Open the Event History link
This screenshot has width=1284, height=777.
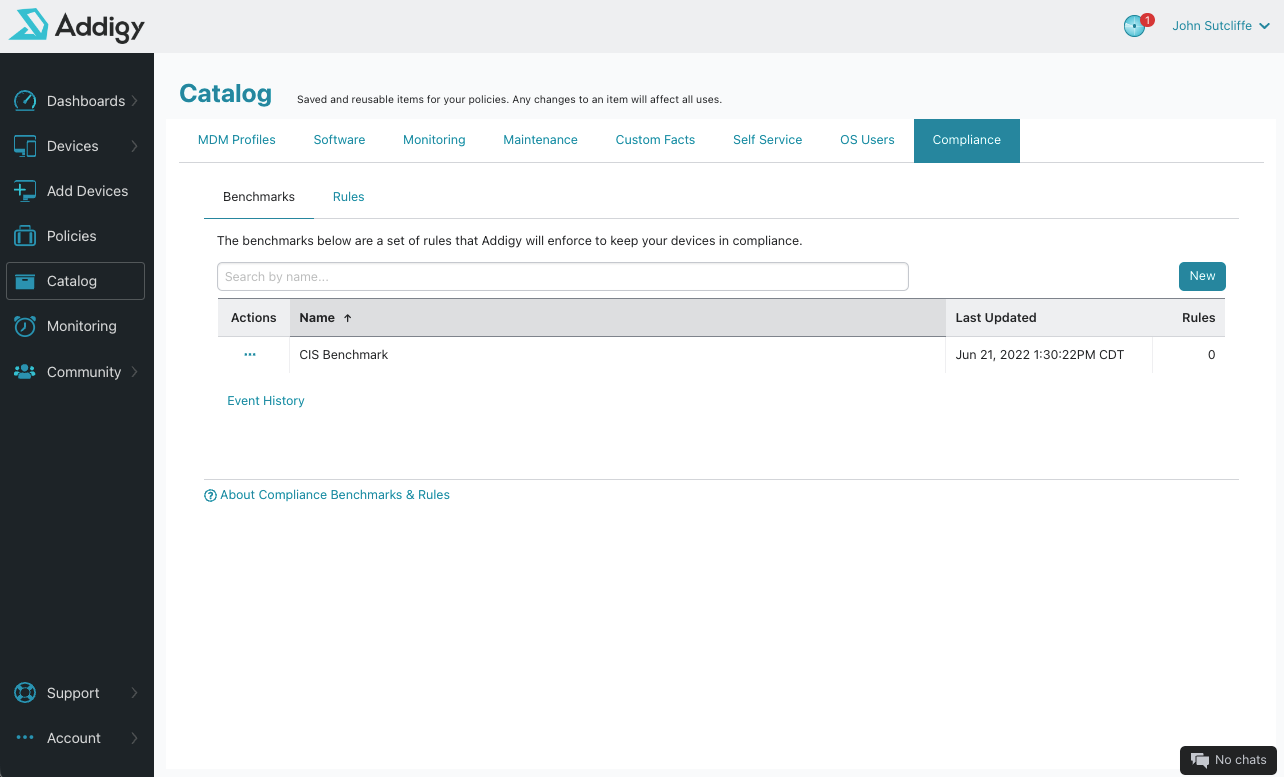(266, 401)
